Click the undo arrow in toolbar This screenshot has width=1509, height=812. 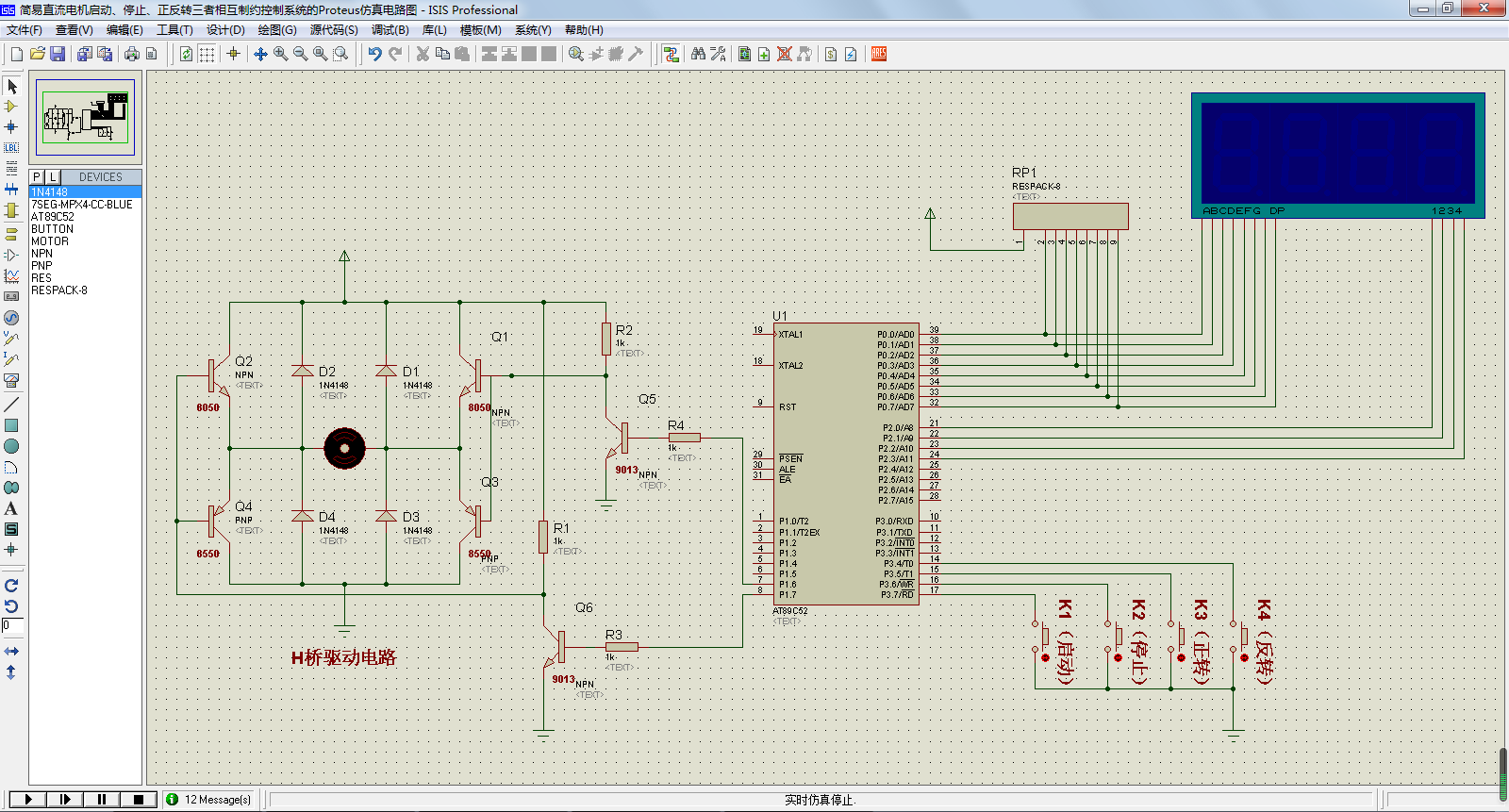[x=374, y=54]
